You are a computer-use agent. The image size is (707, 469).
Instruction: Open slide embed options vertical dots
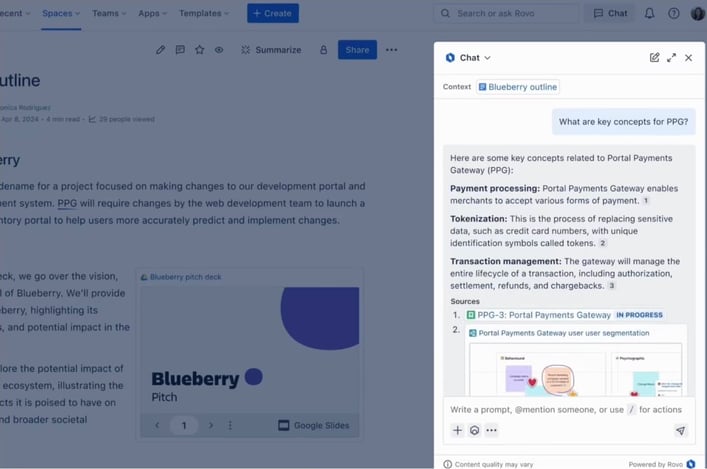click(x=230, y=425)
